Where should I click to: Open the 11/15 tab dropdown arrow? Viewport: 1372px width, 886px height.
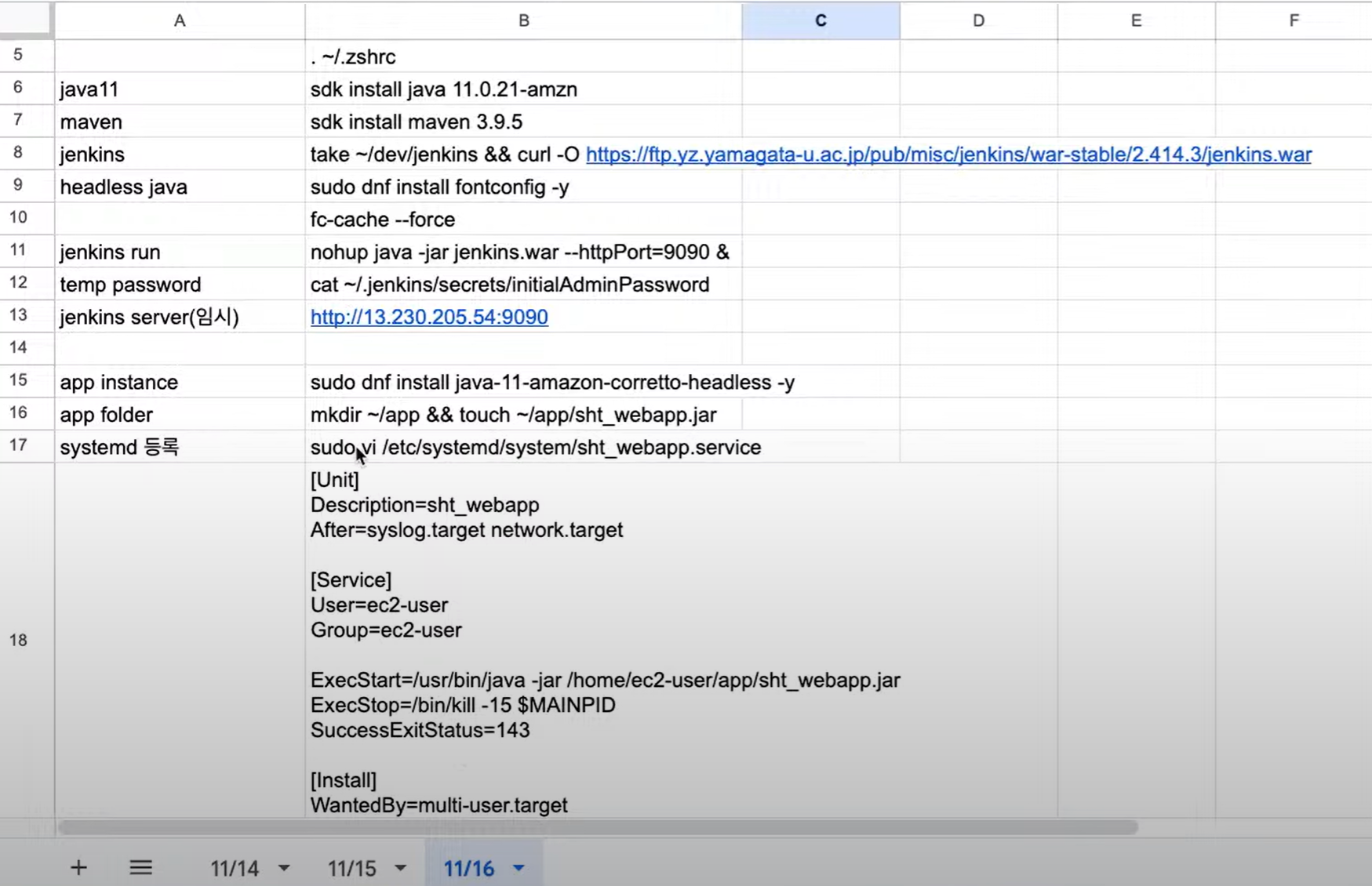click(x=401, y=868)
